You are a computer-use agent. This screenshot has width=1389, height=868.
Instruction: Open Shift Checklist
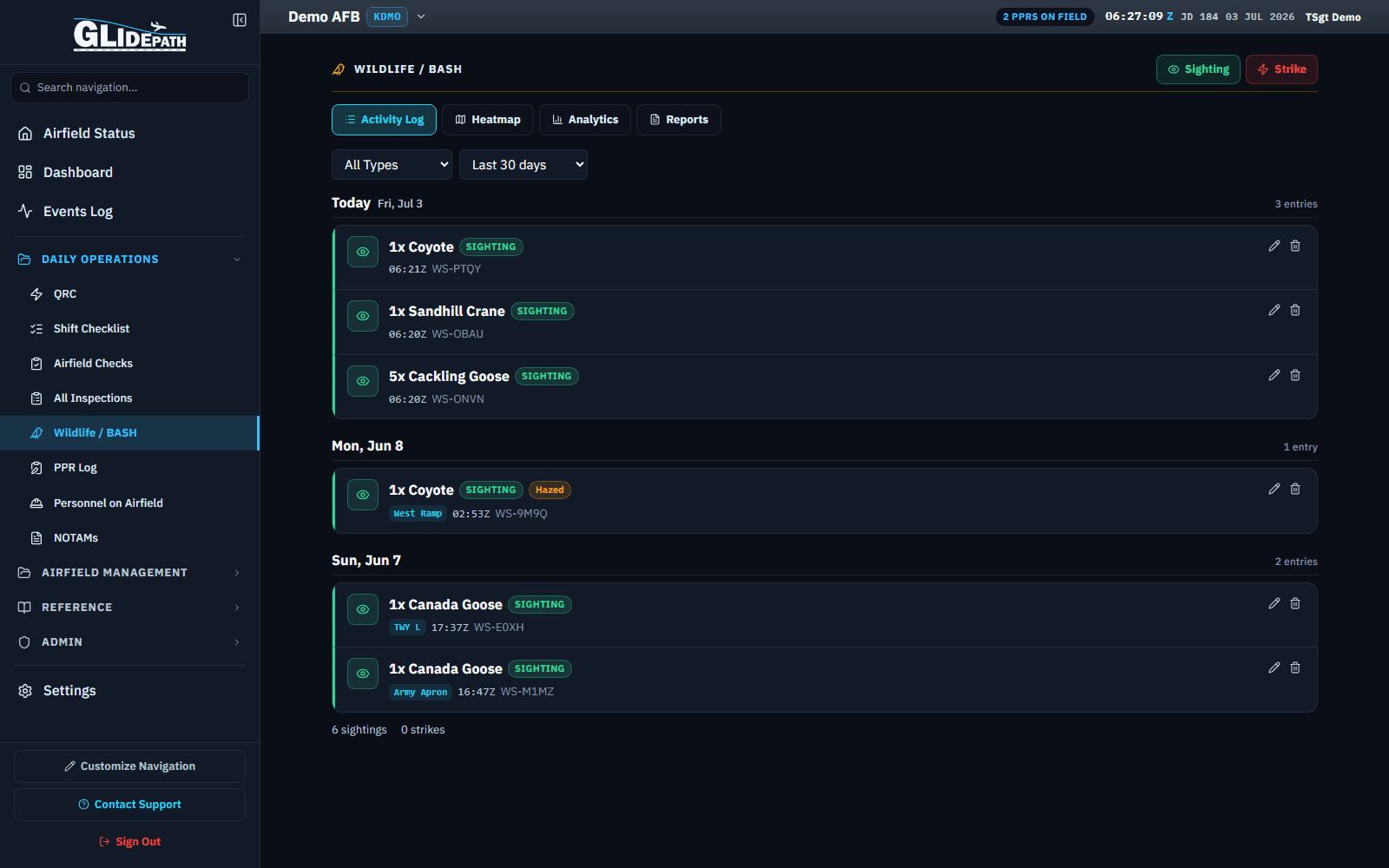click(x=129, y=328)
